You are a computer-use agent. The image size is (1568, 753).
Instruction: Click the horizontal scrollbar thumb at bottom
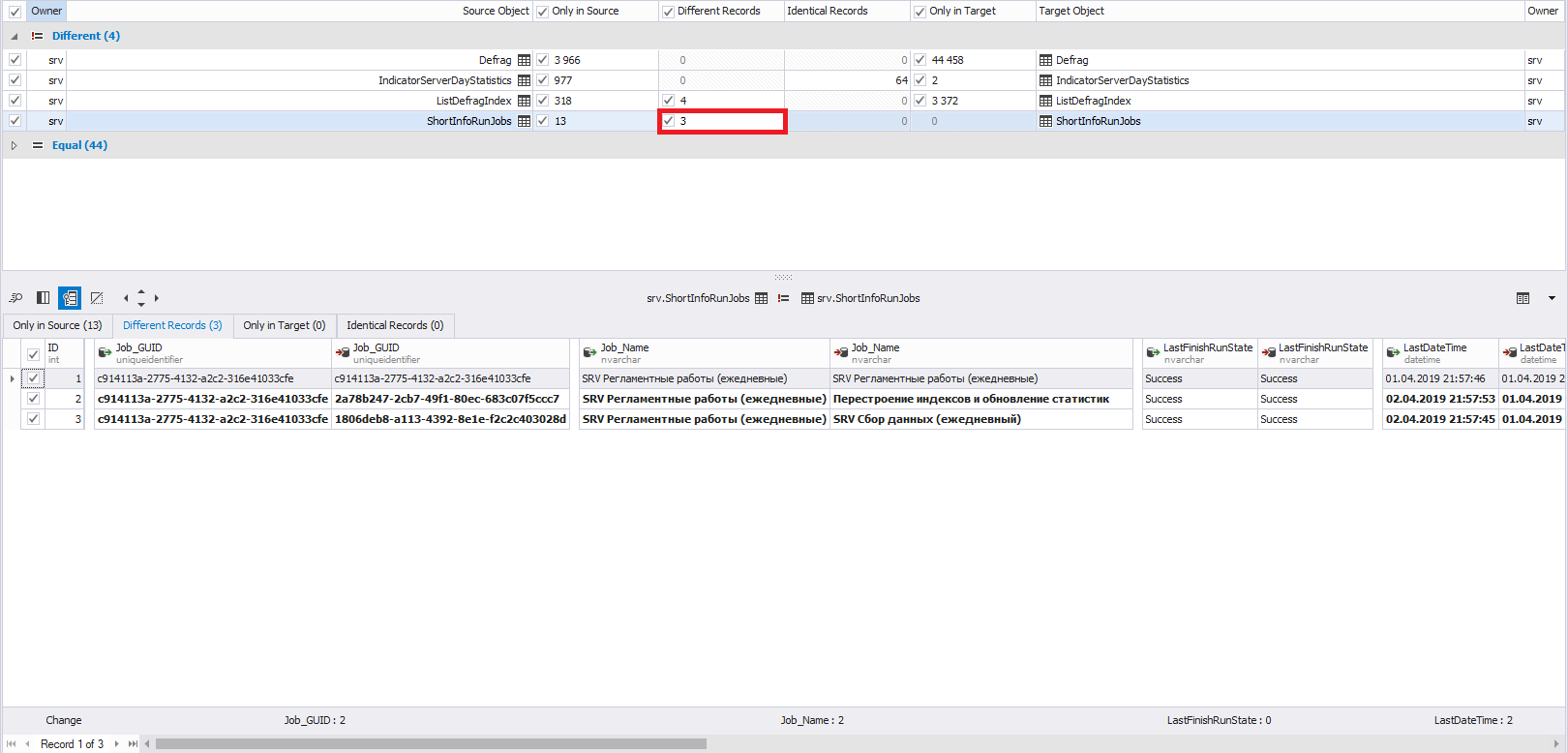[x=431, y=744]
